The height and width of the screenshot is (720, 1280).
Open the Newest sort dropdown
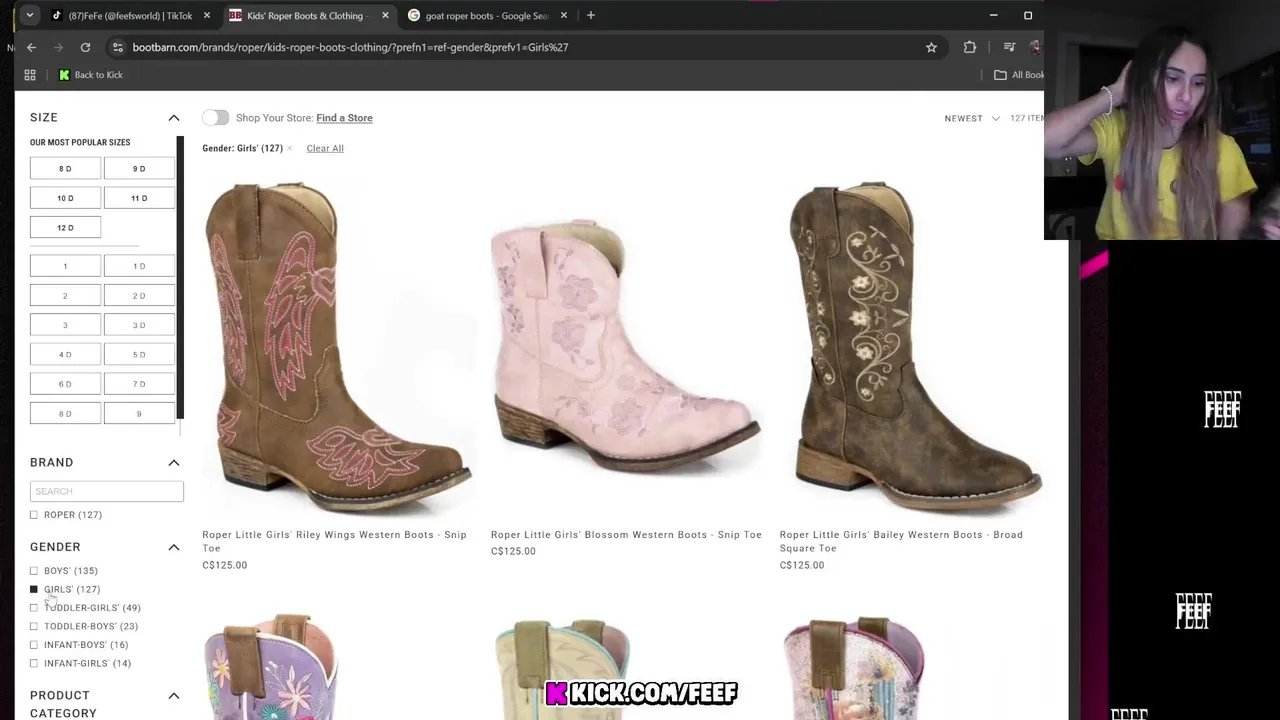(971, 118)
